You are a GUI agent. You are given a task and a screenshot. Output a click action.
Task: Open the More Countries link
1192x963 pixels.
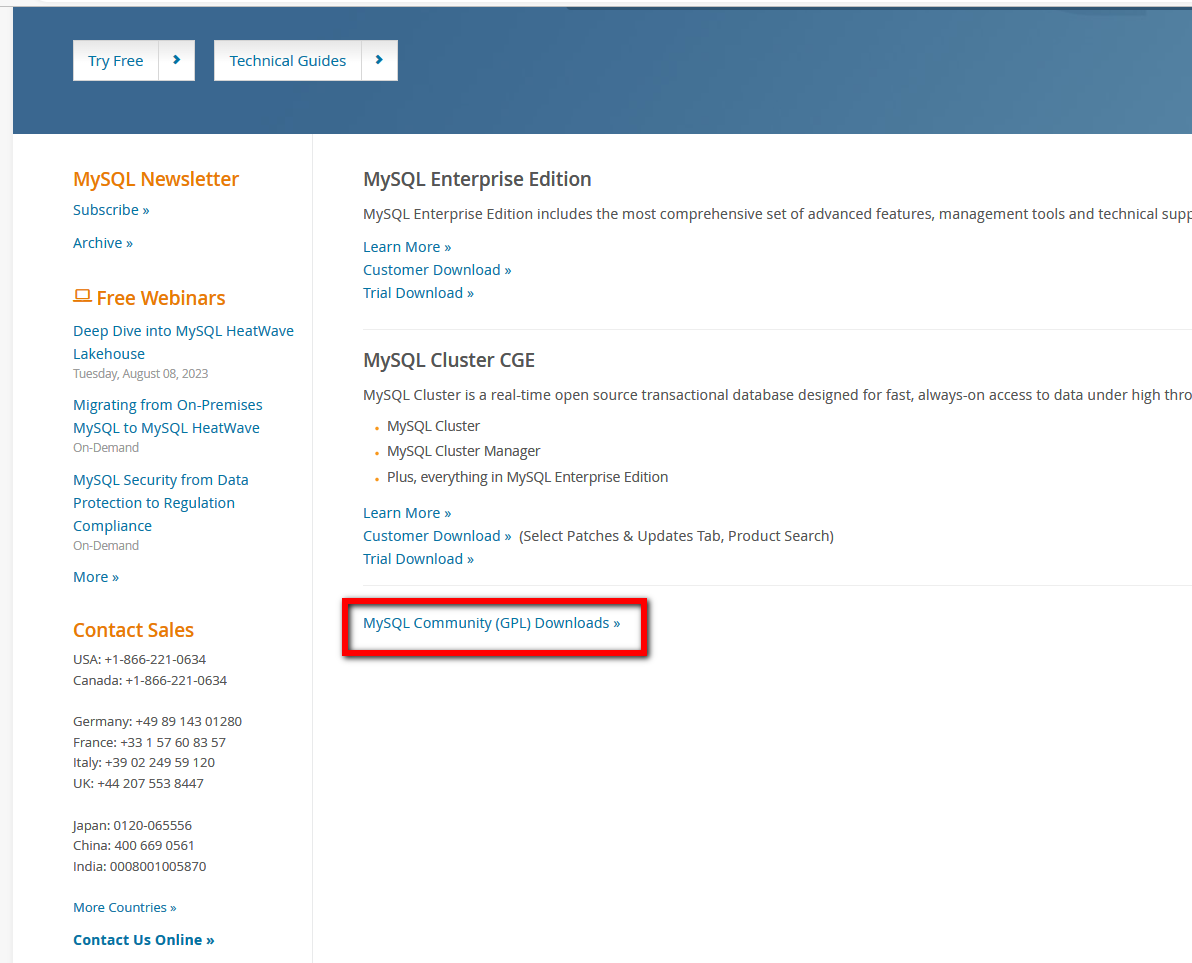click(x=125, y=908)
